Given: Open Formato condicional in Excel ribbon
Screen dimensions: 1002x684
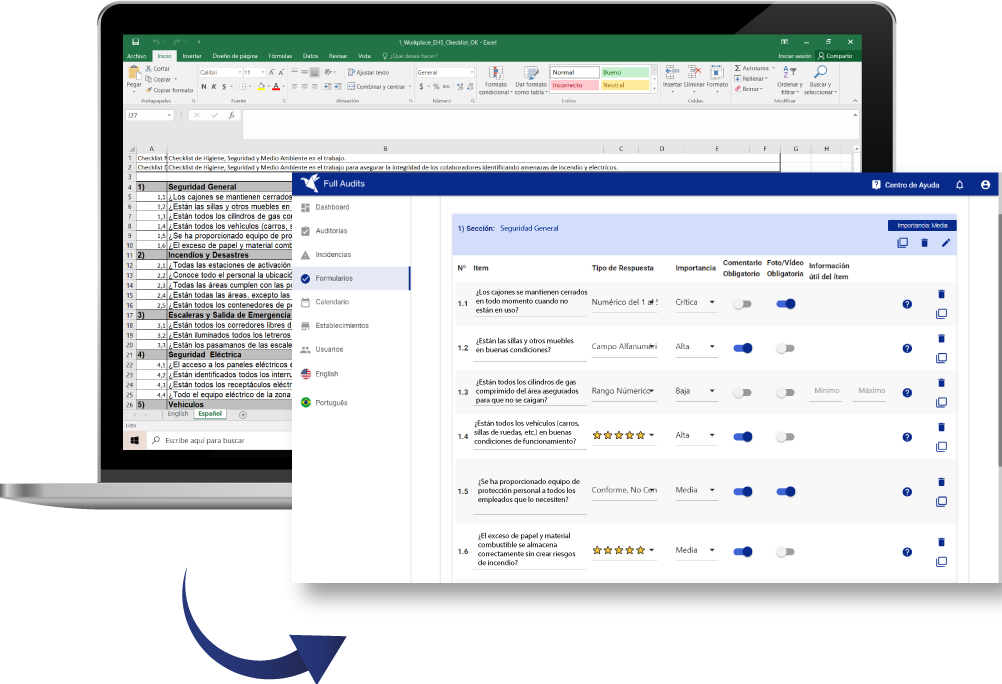Looking at the screenshot, I should point(496,80).
